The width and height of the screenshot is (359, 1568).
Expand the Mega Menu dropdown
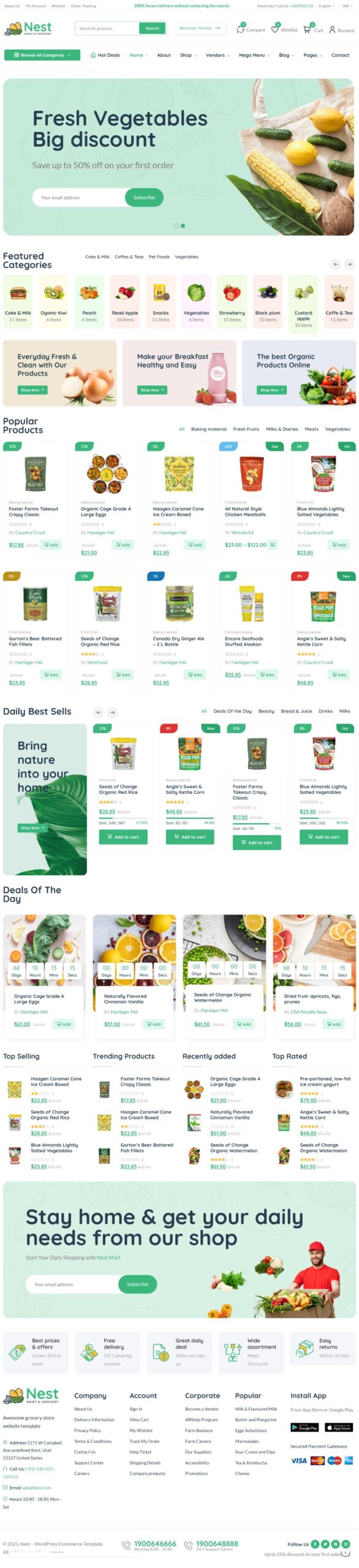tap(254, 55)
